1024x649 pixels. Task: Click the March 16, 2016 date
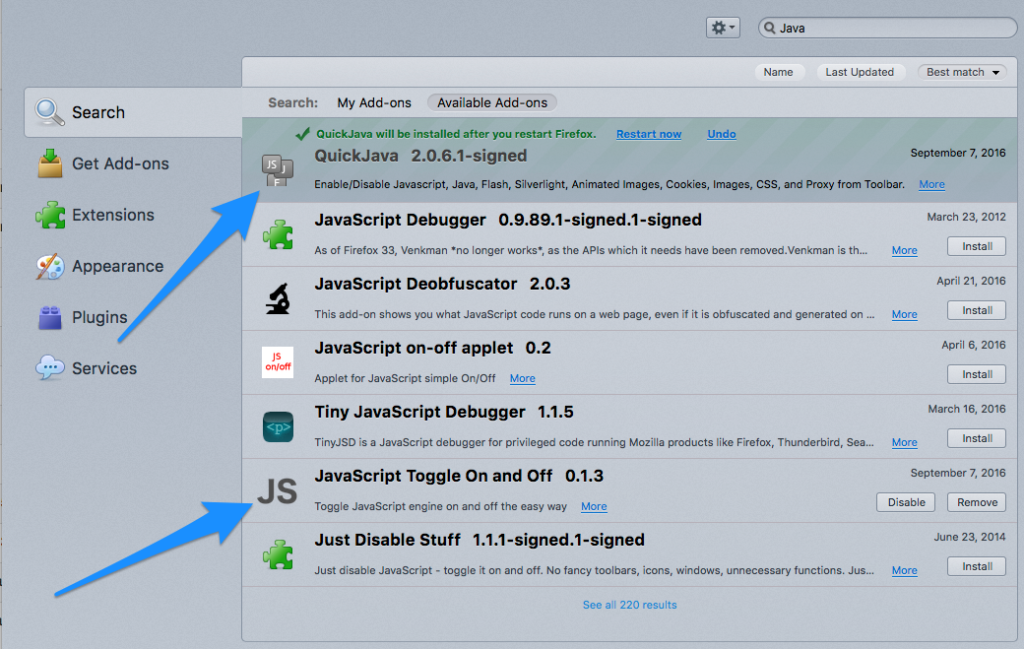(967, 409)
